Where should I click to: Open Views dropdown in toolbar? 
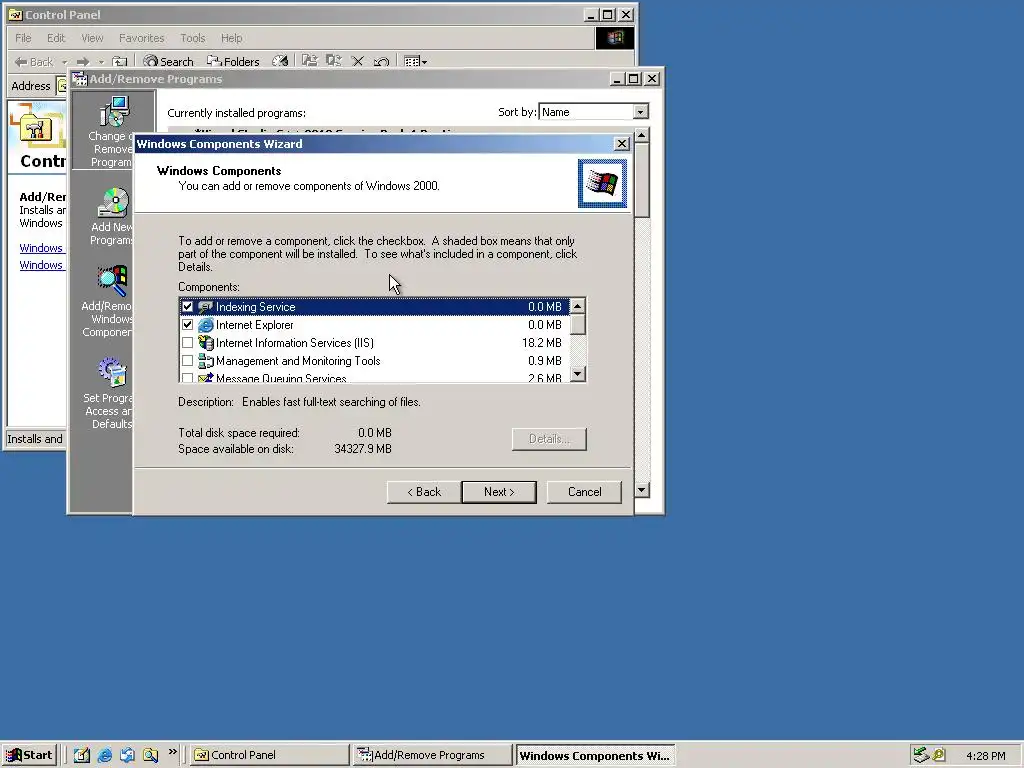pos(415,62)
